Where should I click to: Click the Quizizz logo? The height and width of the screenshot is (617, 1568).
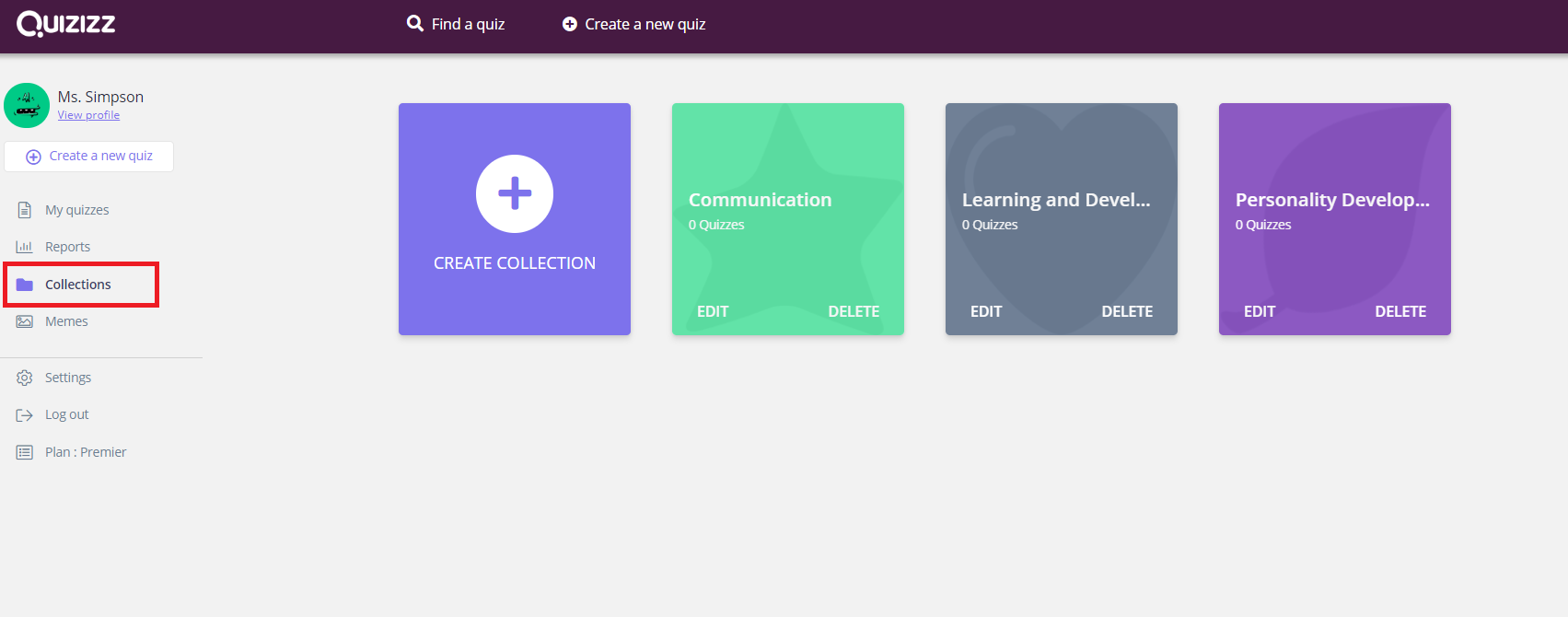pyautogui.click(x=66, y=24)
